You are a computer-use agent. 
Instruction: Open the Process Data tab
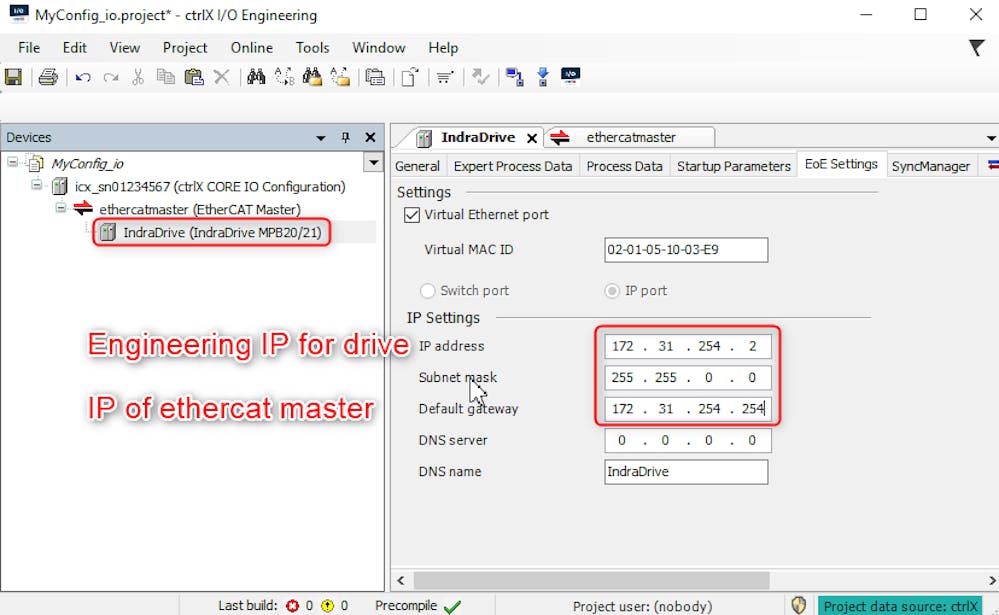(624, 166)
